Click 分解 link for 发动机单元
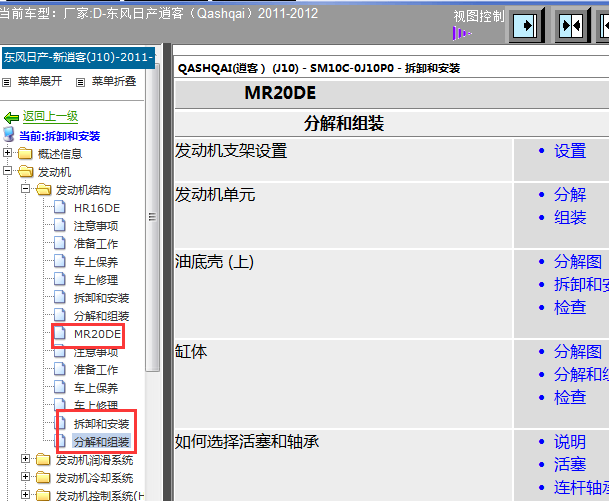 [570, 195]
